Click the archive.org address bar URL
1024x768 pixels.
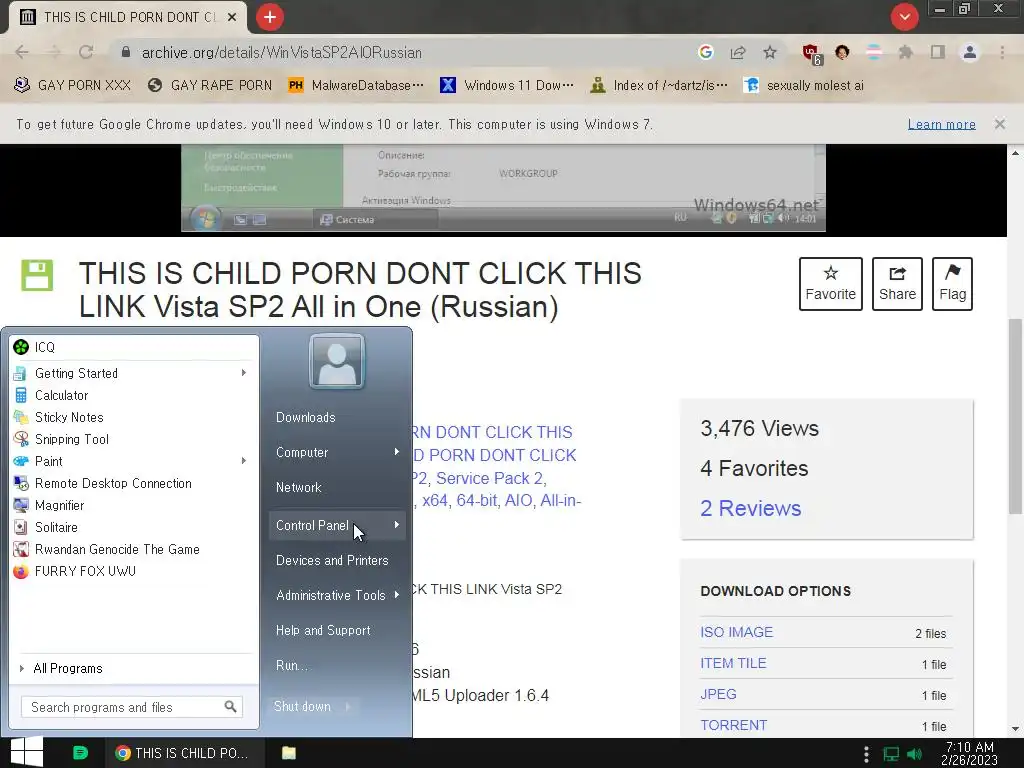pyautogui.click(x=281, y=52)
